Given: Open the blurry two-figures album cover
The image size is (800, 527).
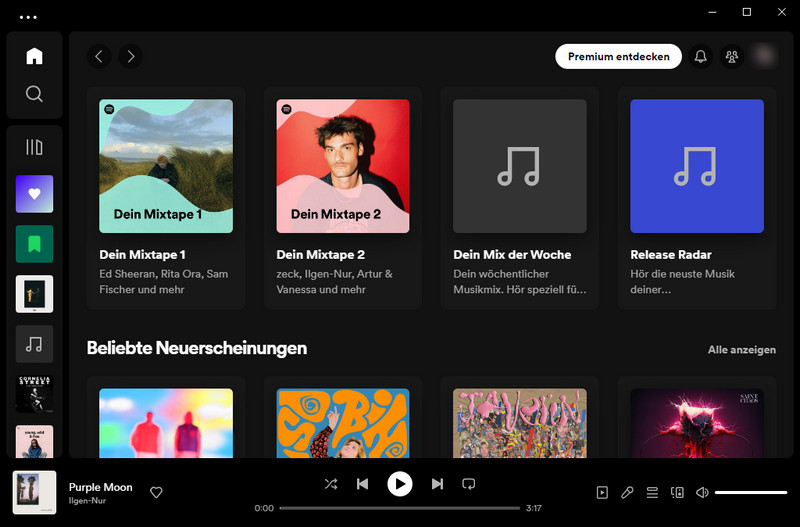Looking at the screenshot, I should pyautogui.click(x=166, y=423).
